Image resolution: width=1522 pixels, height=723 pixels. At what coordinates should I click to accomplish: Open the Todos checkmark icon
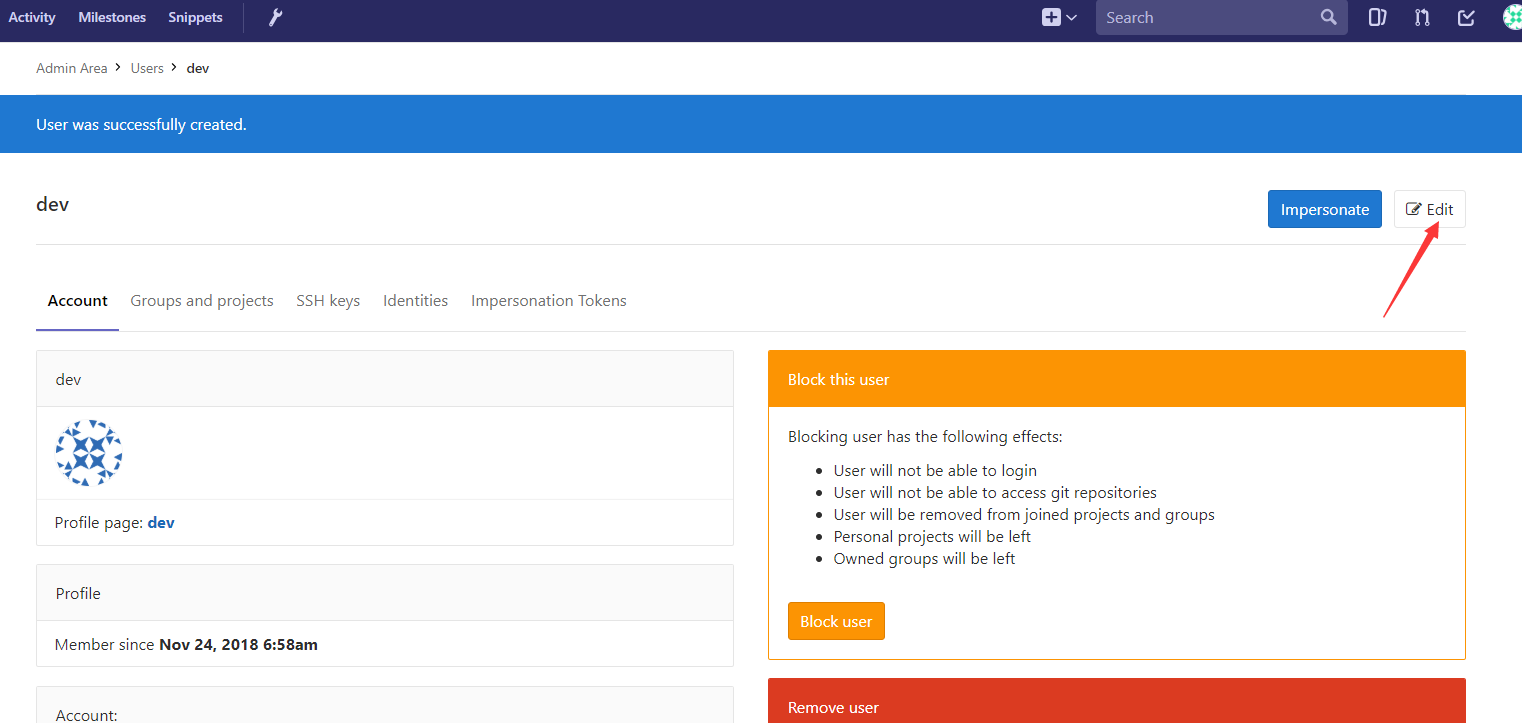pyautogui.click(x=1466, y=17)
